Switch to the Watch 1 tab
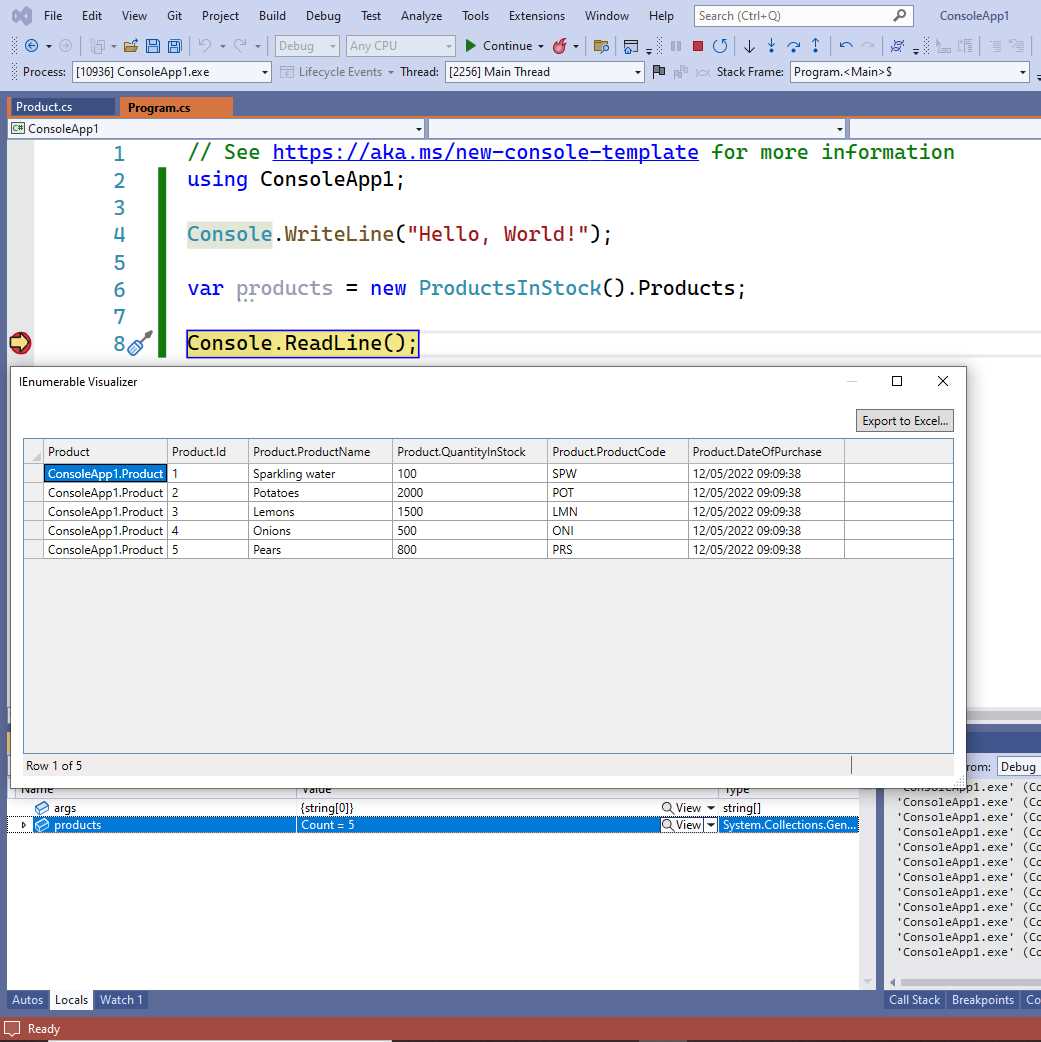This screenshot has height=1042, width=1041. [121, 1000]
